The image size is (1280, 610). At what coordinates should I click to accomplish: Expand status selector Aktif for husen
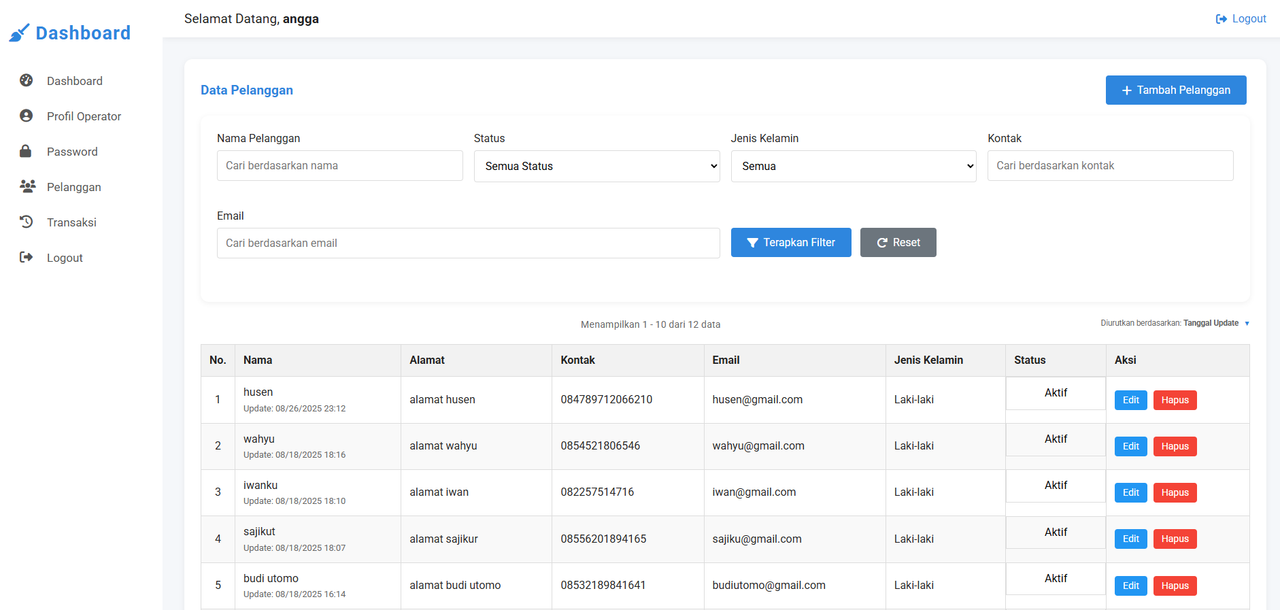(1056, 393)
